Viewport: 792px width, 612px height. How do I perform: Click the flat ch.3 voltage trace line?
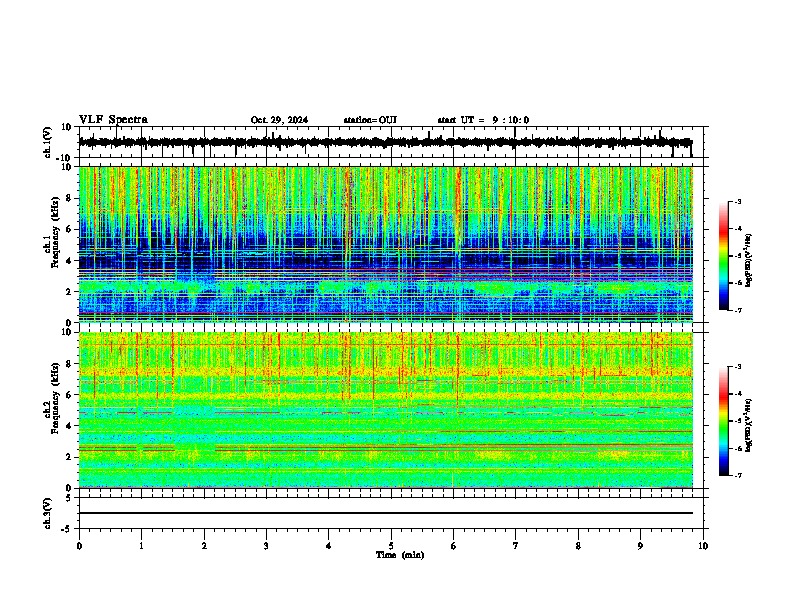[x=385, y=513]
